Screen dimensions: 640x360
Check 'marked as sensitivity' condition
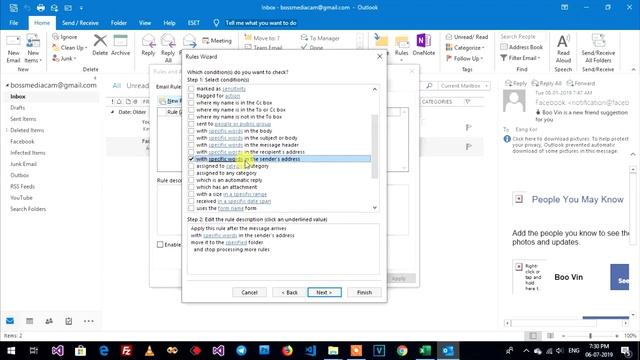[x=191, y=89]
